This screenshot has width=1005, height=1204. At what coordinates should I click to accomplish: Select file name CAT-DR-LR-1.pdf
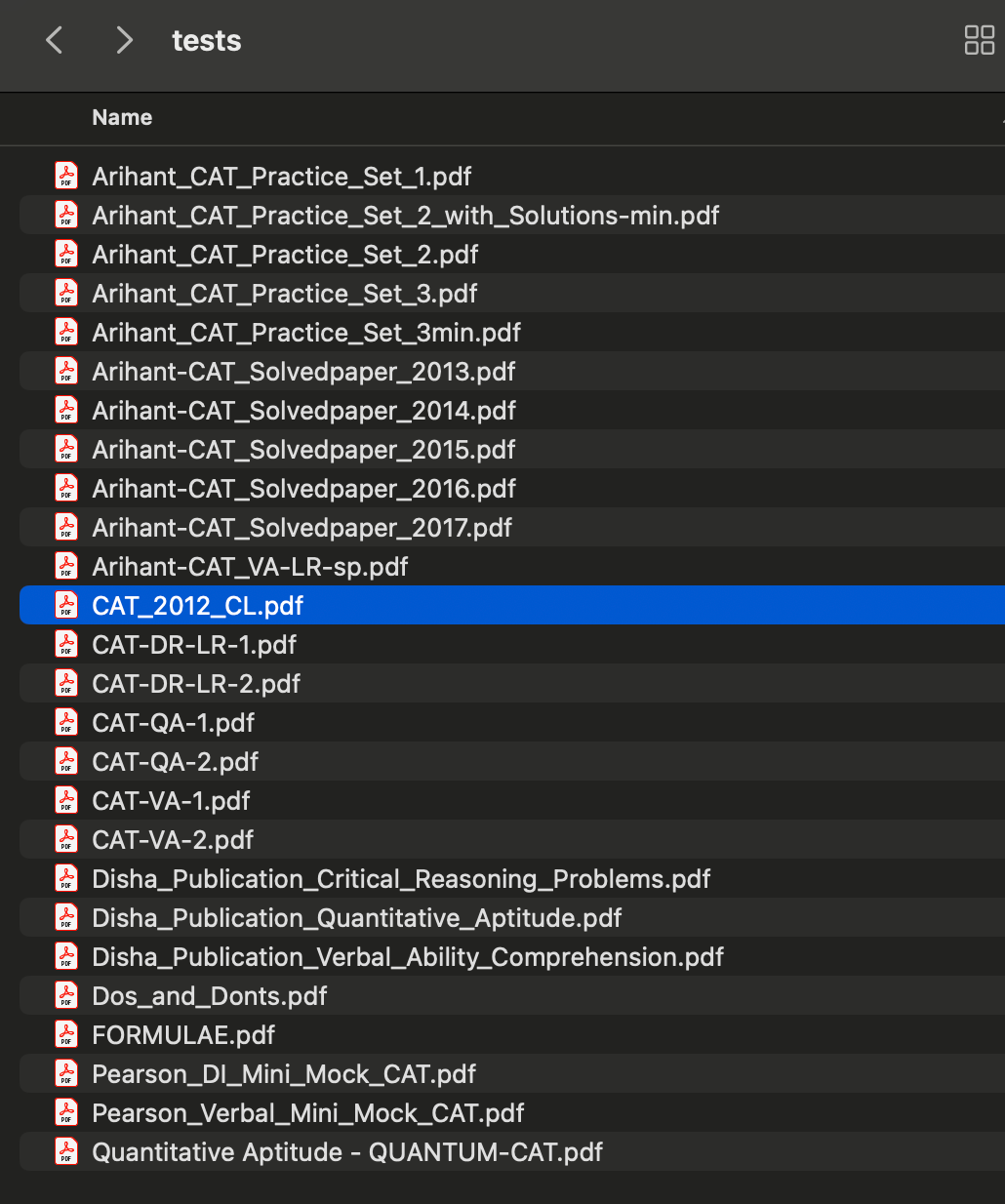pyautogui.click(x=194, y=645)
